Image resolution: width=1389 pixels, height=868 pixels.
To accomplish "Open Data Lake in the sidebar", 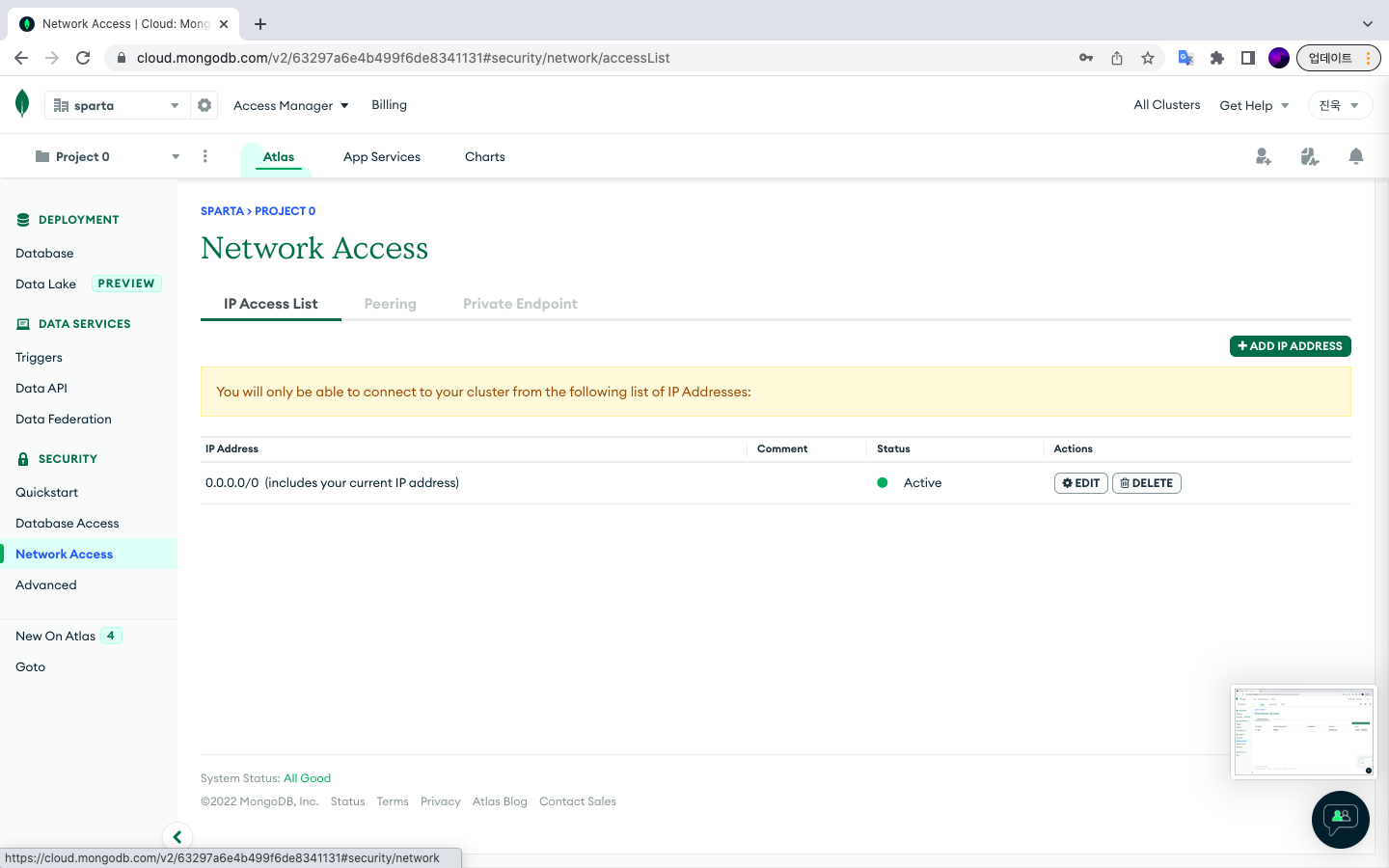I will coord(45,284).
